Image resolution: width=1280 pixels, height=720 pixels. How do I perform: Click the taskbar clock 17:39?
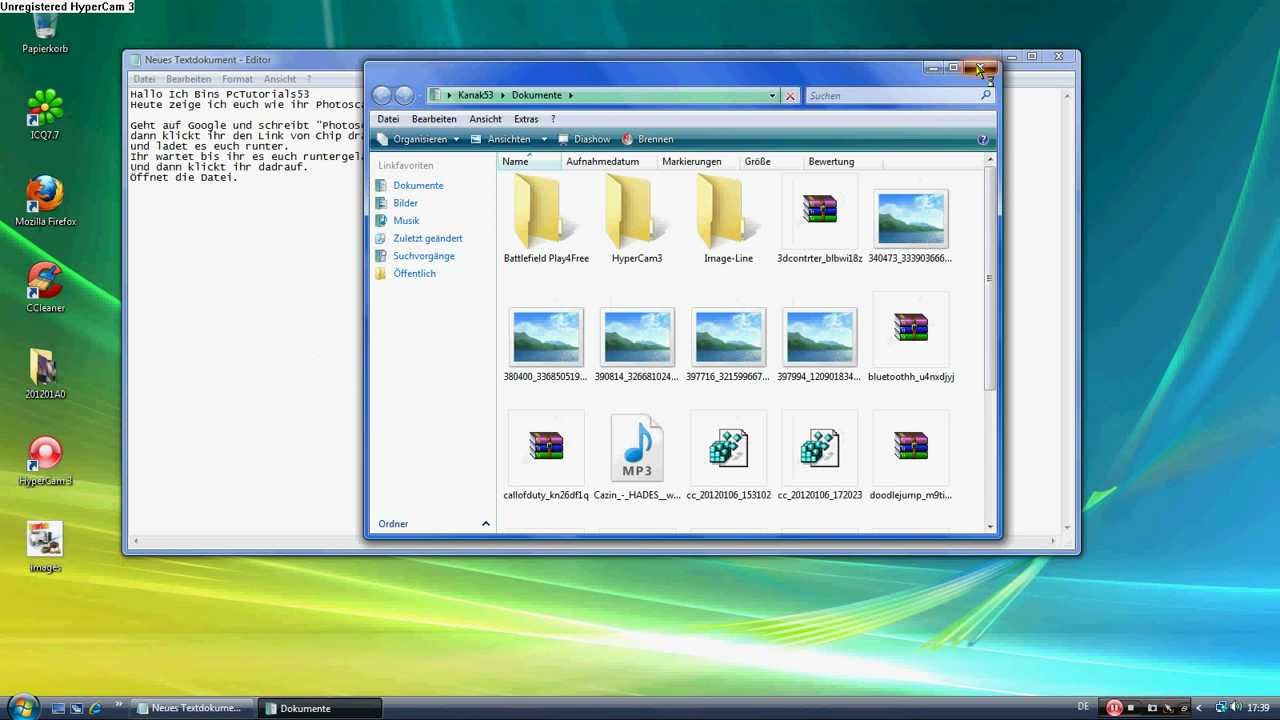[1258, 708]
